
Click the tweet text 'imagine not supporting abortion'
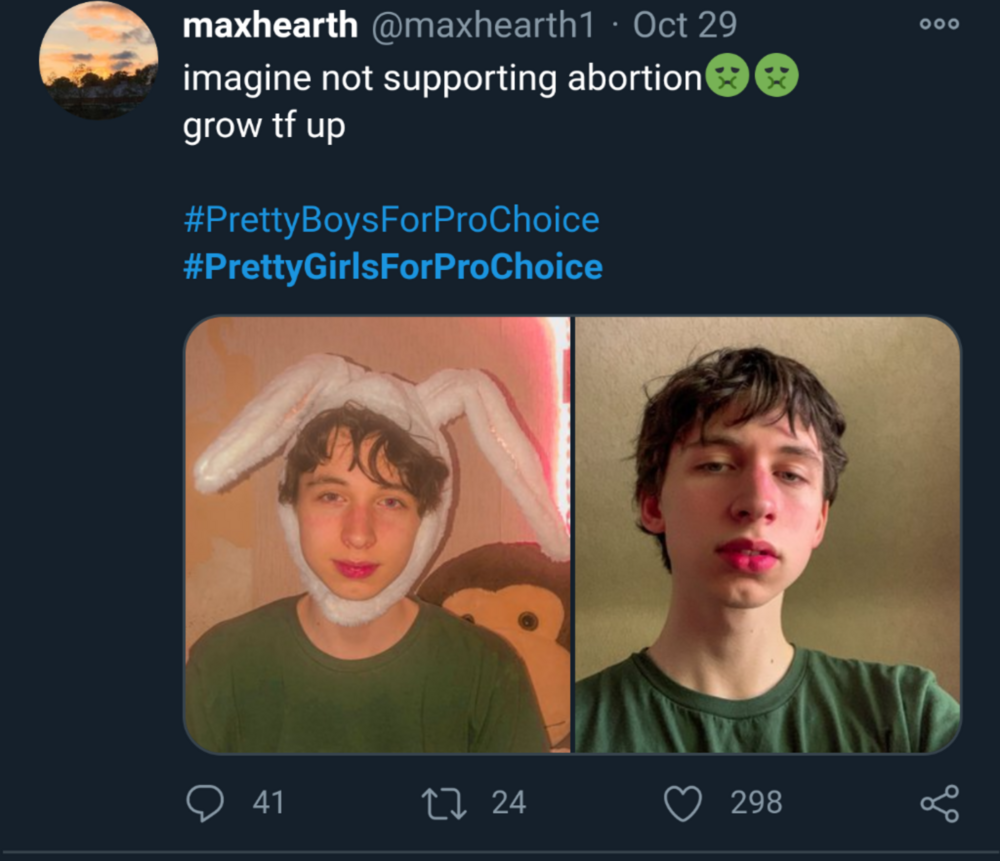(x=442, y=79)
